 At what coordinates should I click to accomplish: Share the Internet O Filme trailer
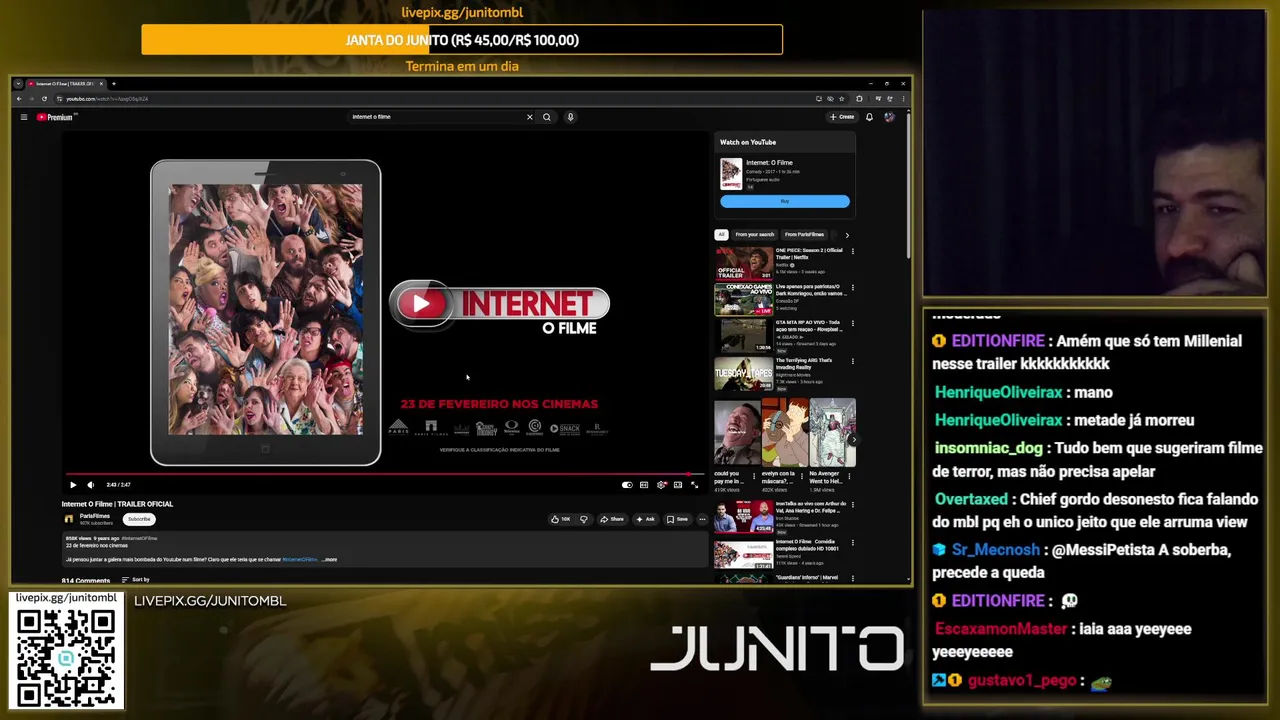click(x=612, y=519)
